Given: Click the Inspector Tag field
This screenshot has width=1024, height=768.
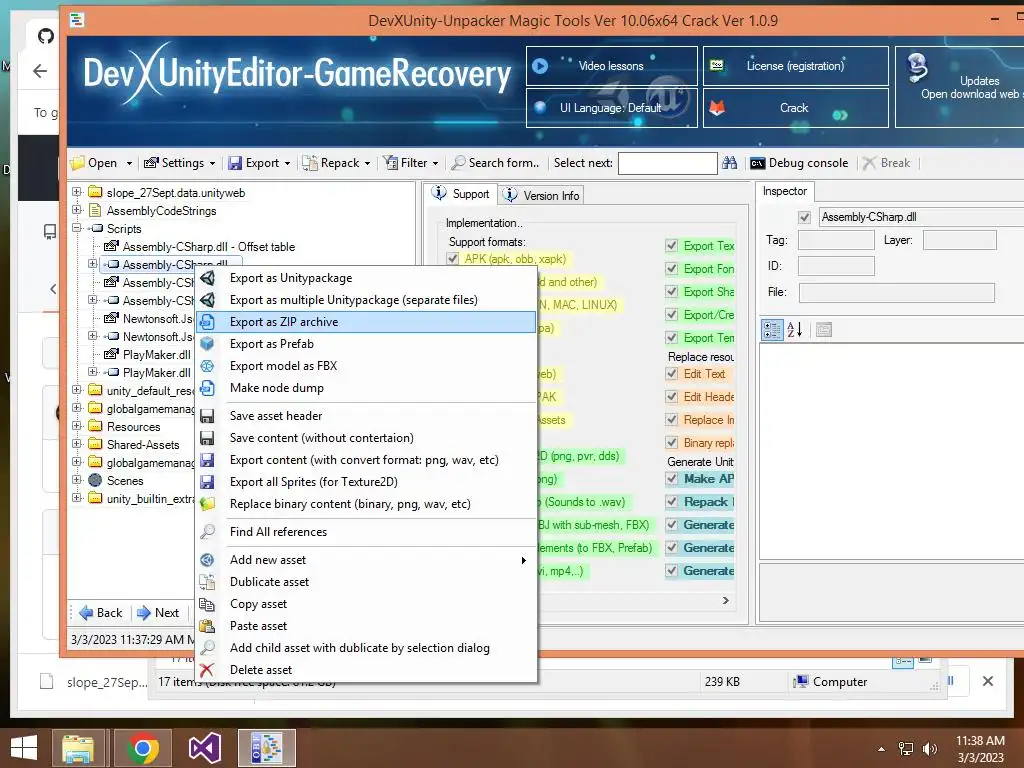Looking at the screenshot, I should [836, 240].
